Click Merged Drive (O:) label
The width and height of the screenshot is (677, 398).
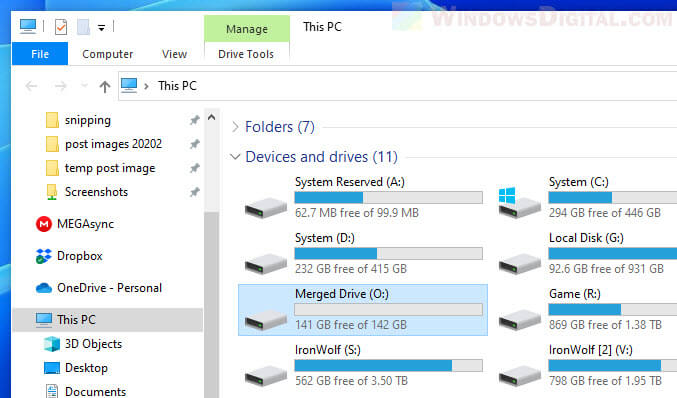pos(342,294)
